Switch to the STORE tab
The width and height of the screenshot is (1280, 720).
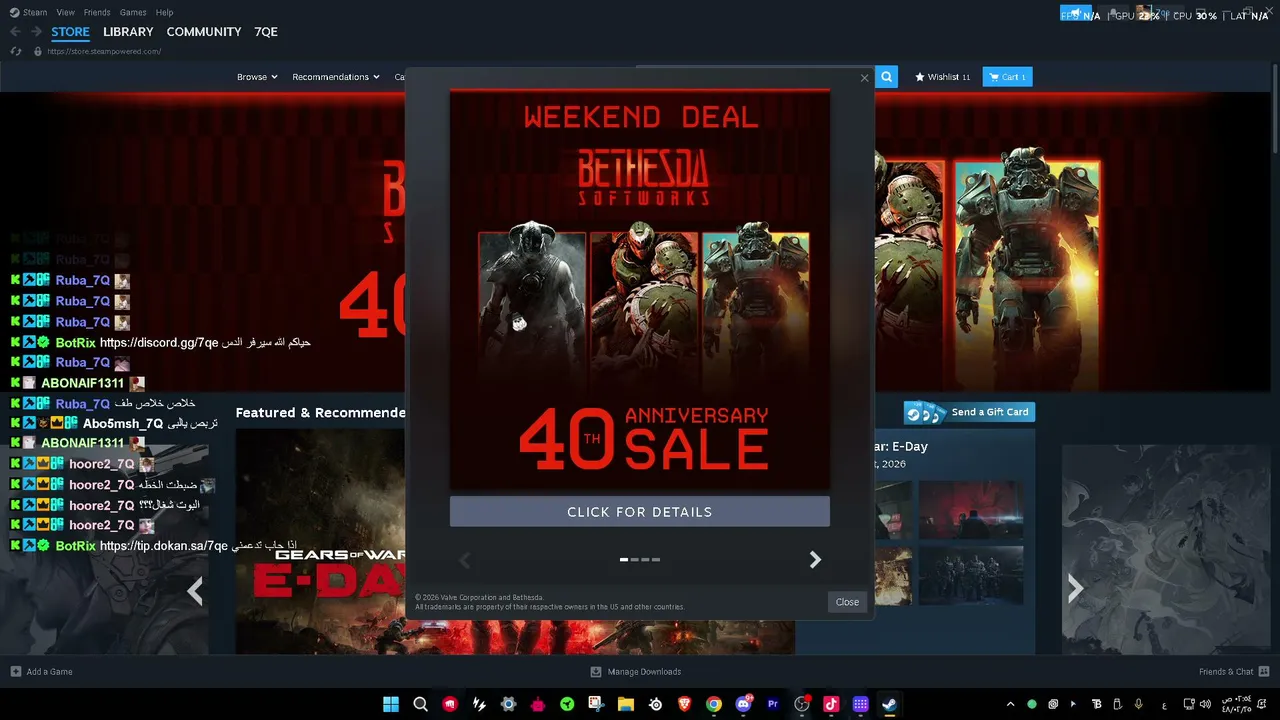[70, 32]
